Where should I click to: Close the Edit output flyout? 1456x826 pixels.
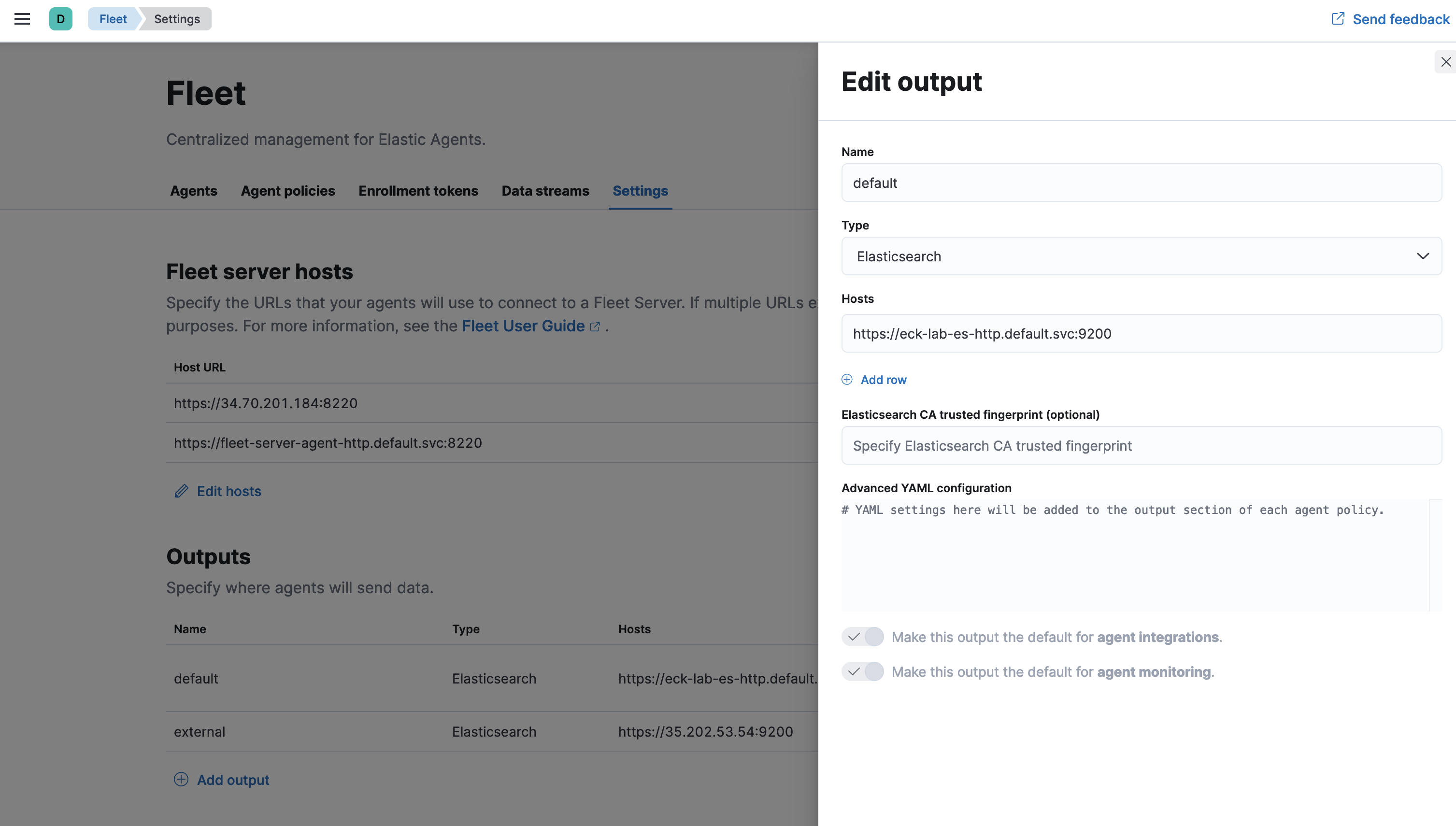click(x=1446, y=62)
